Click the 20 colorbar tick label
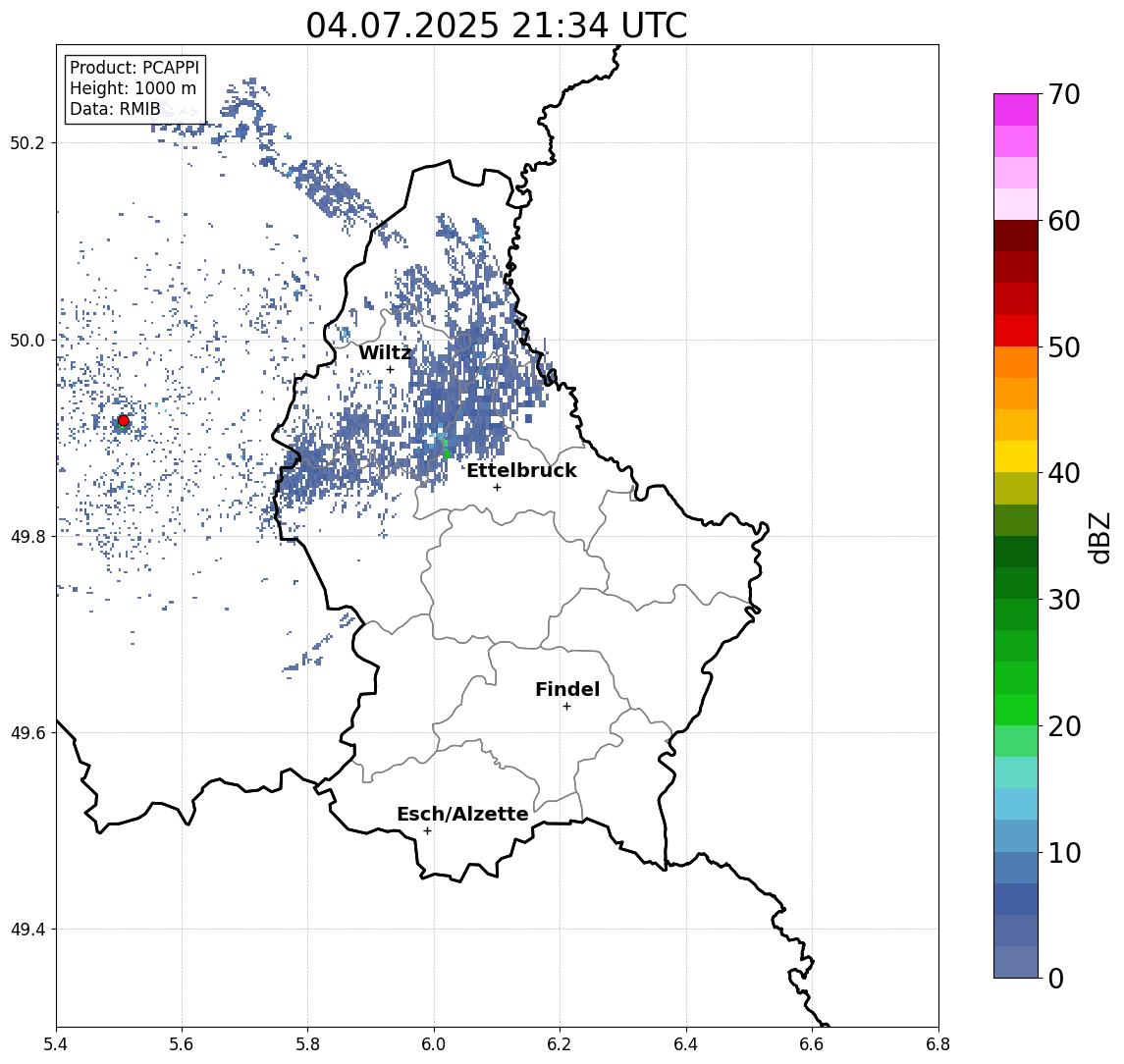This screenshot has height=1064, width=1124. [x=1063, y=725]
